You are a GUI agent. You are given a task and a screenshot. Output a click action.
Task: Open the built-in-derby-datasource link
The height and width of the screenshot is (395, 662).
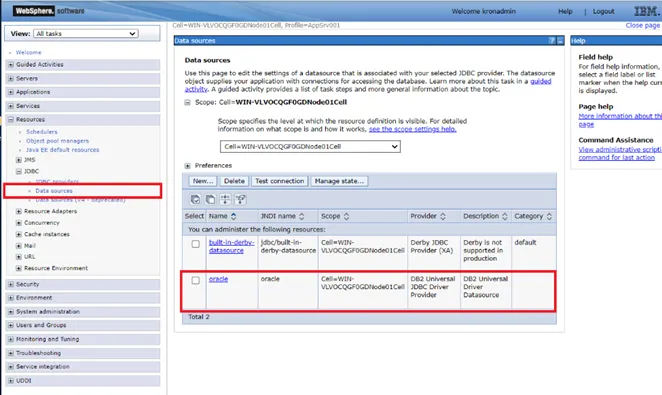point(231,246)
